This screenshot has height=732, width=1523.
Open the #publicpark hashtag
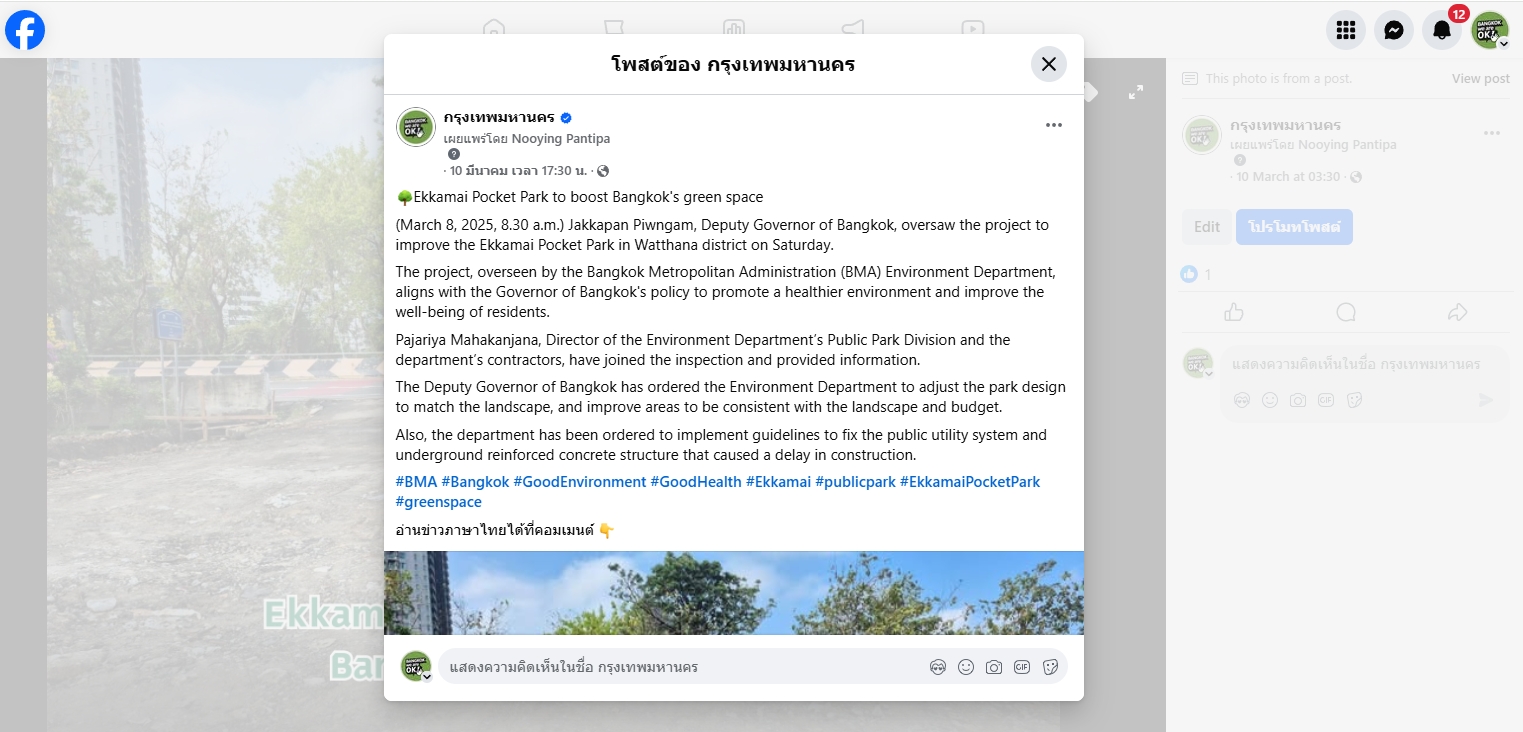coord(855,482)
